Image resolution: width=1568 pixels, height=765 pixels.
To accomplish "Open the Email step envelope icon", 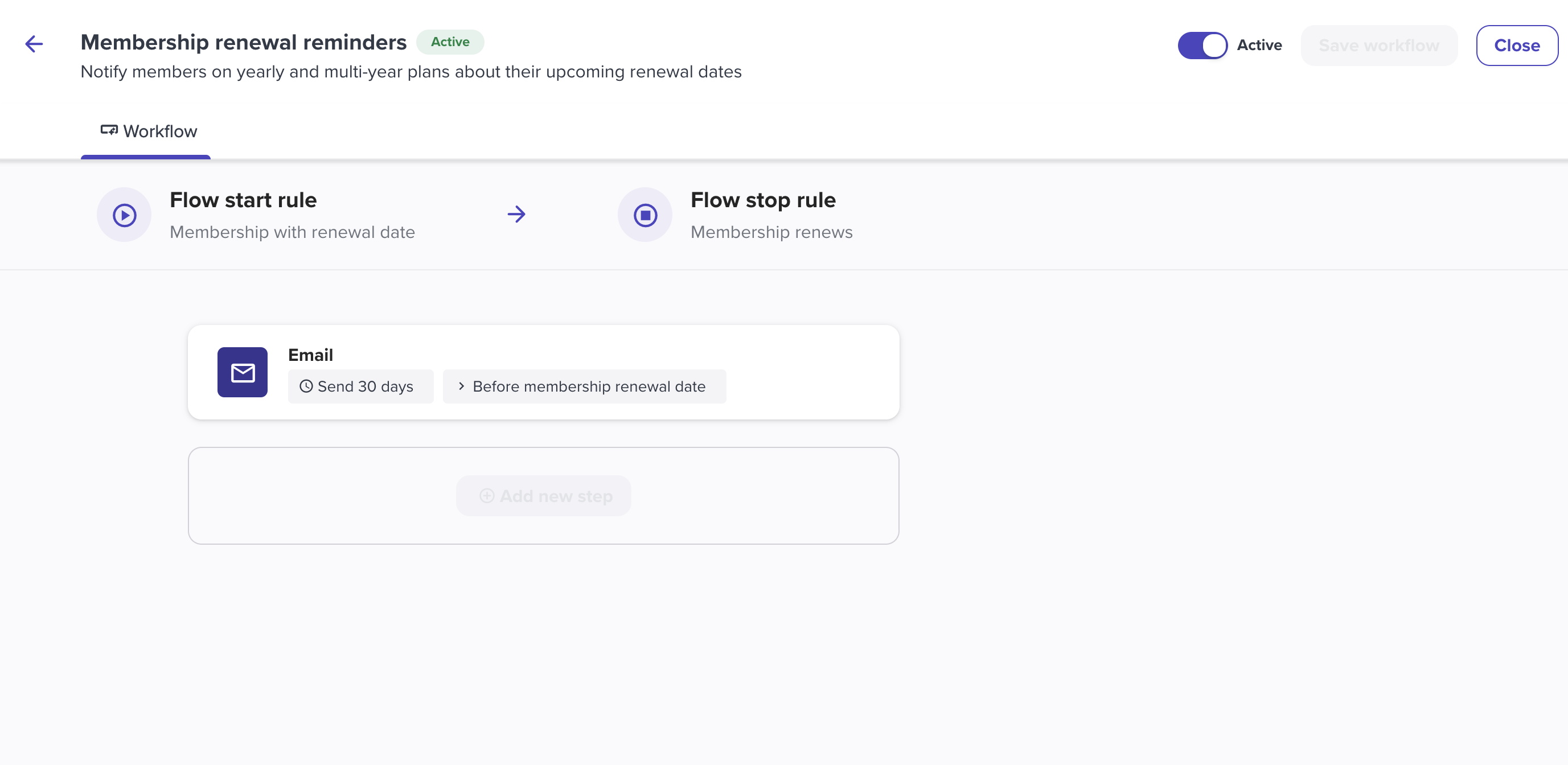I will tap(243, 372).
